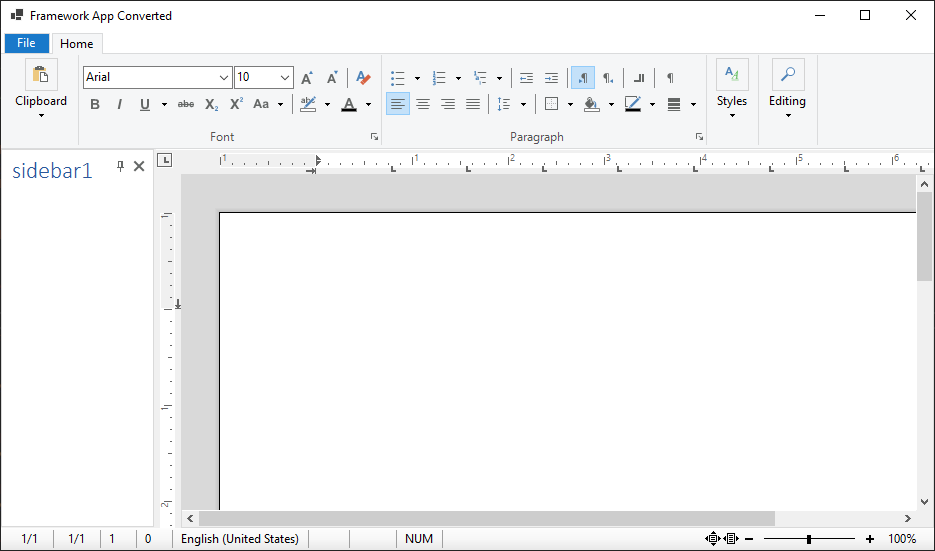Image resolution: width=935 pixels, height=551 pixels.
Task: Click the borders icon
Action: click(x=552, y=104)
